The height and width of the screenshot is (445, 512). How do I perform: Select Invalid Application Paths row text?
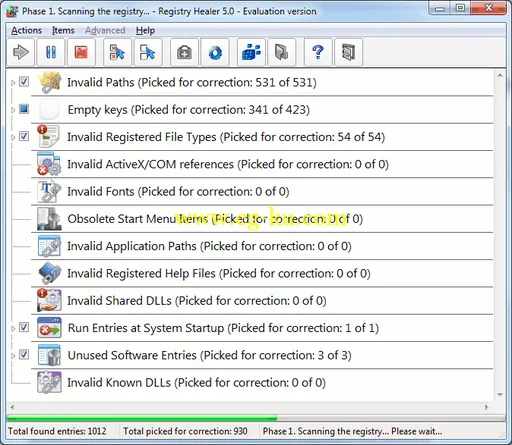point(209,246)
